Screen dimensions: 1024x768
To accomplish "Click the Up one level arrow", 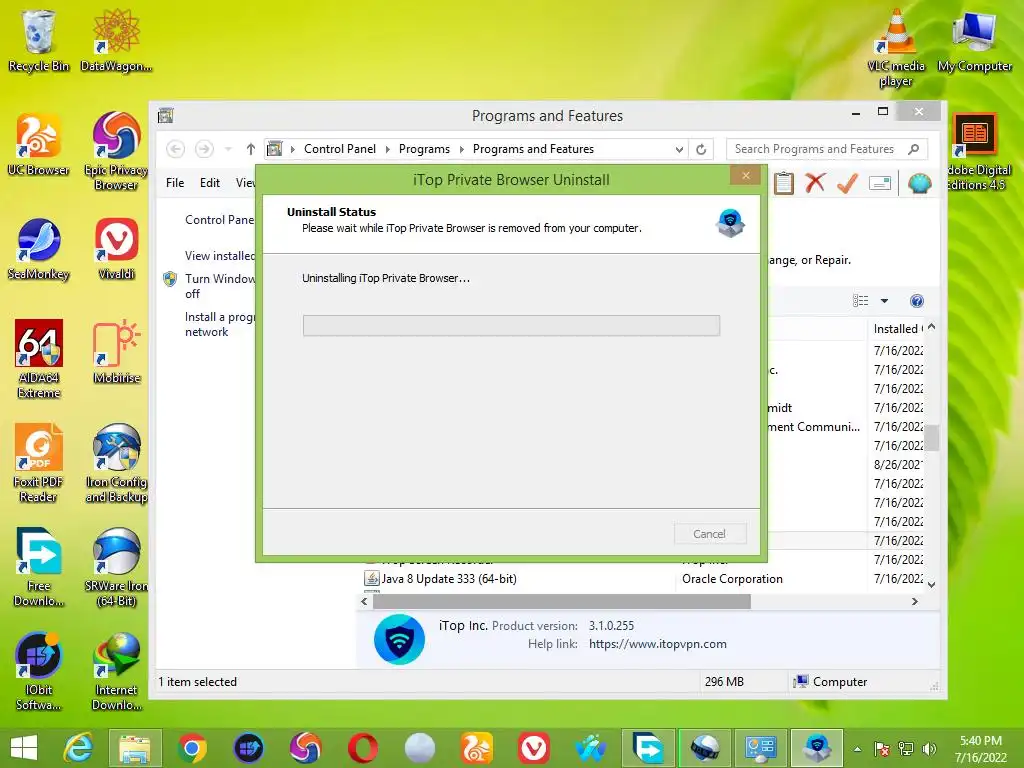I will point(251,149).
